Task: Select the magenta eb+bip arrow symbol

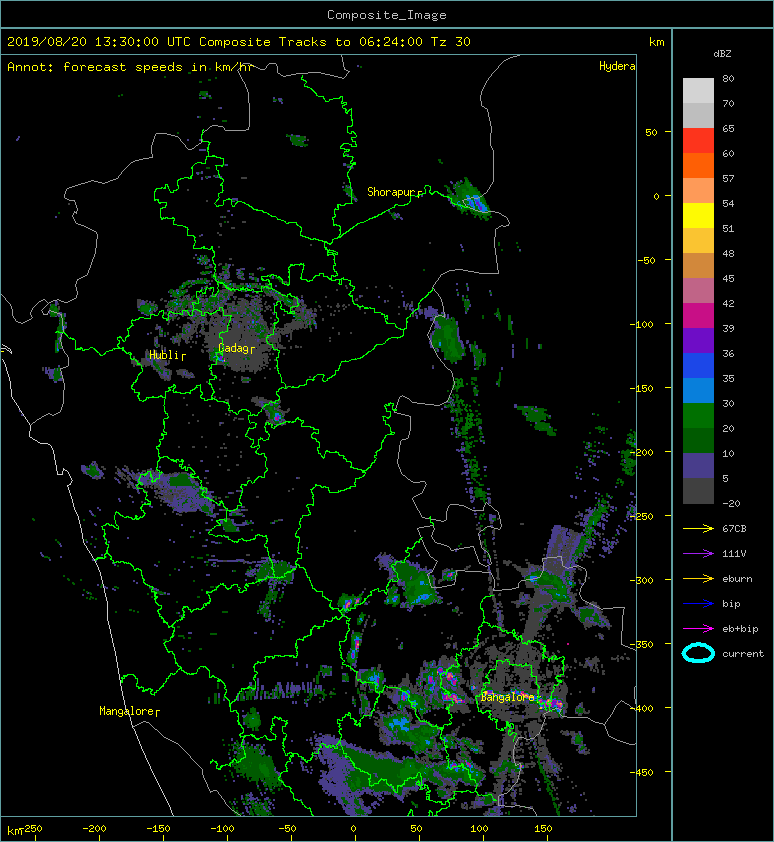Action: 698,629
